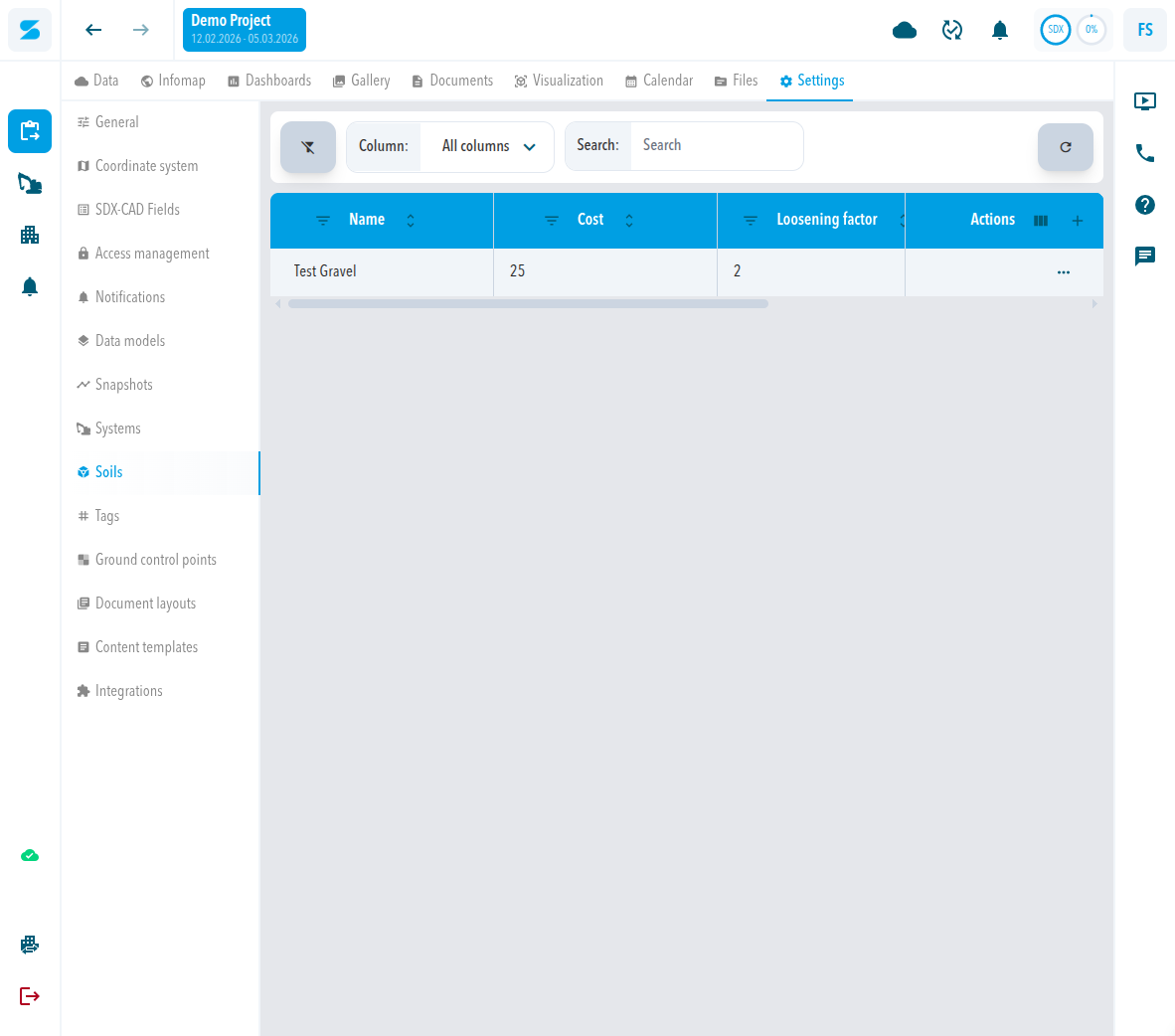This screenshot has height=1036, width=1175.
Task: Go to Ground control points settings
Action: (x=160, y=559)
